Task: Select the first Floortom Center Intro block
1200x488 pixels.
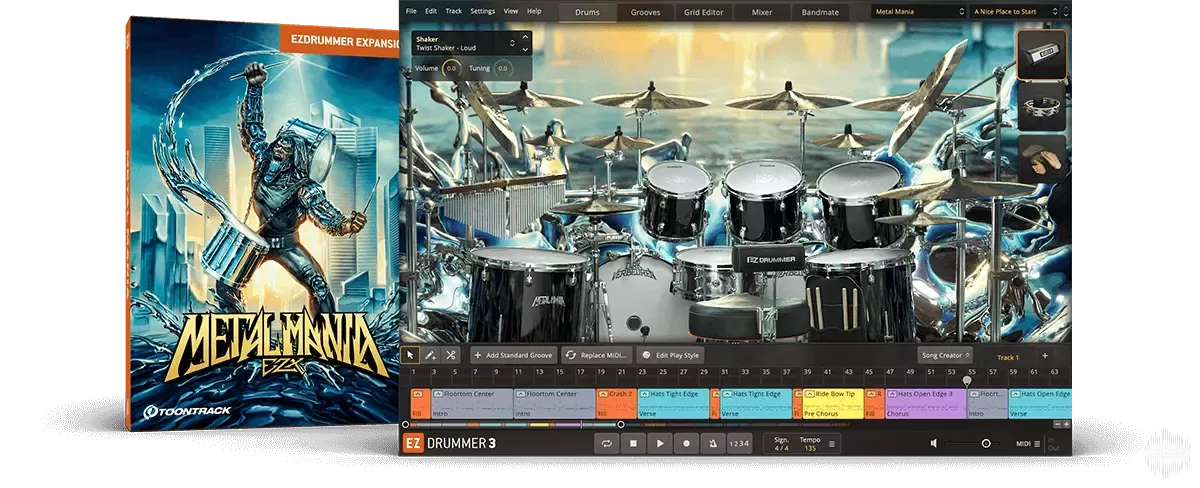Action: click(x=472, y=403)
